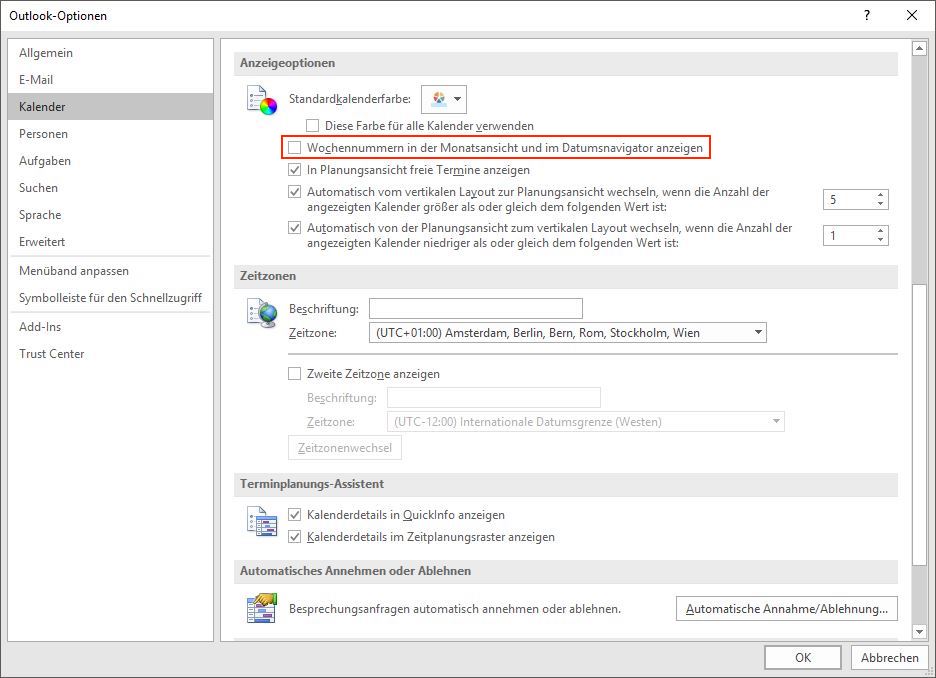The height and width of the screenshot is (678, 936).
Task: Click the scrollbar up arrow
Action: [x=919, y=48]
